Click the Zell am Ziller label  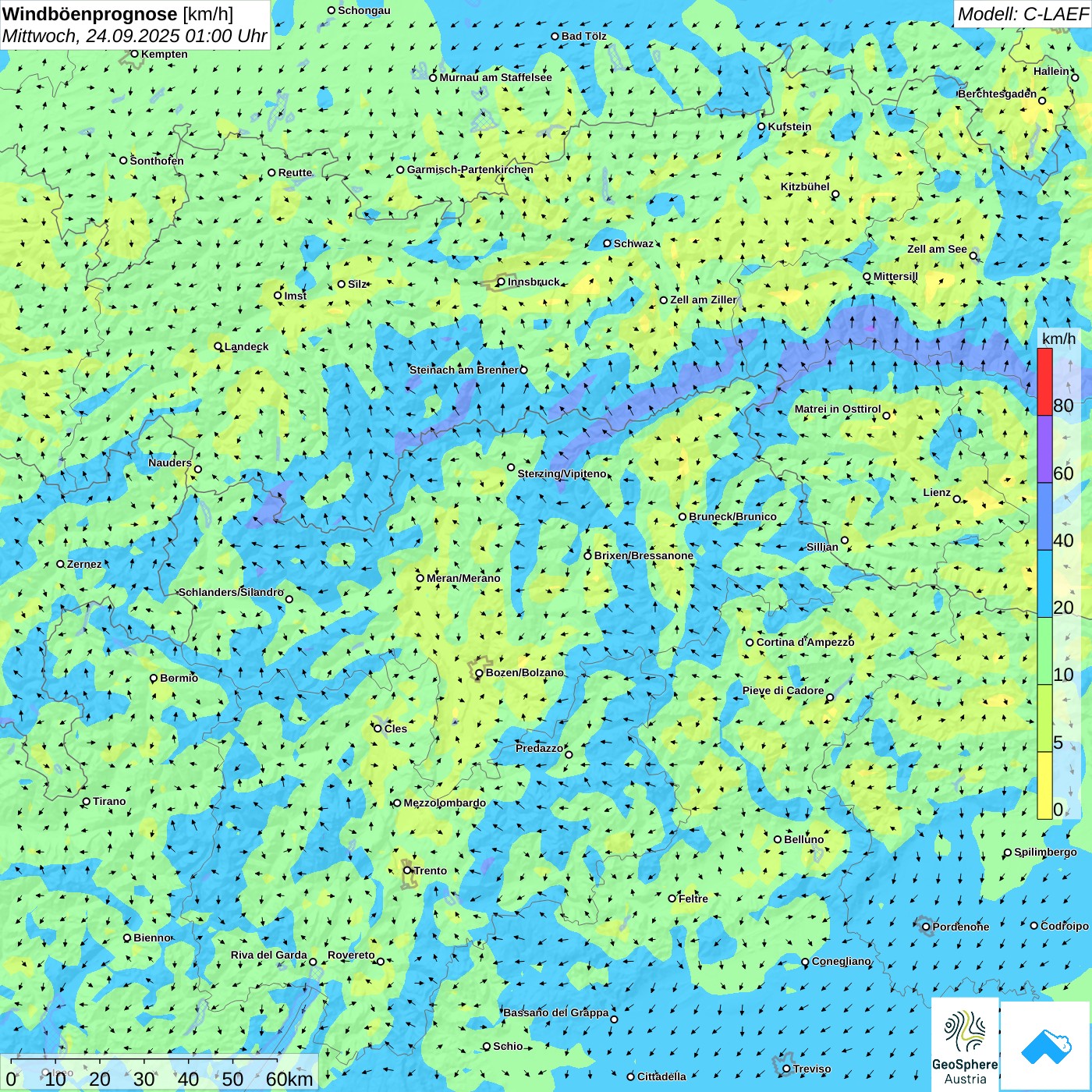click(704, 300)
